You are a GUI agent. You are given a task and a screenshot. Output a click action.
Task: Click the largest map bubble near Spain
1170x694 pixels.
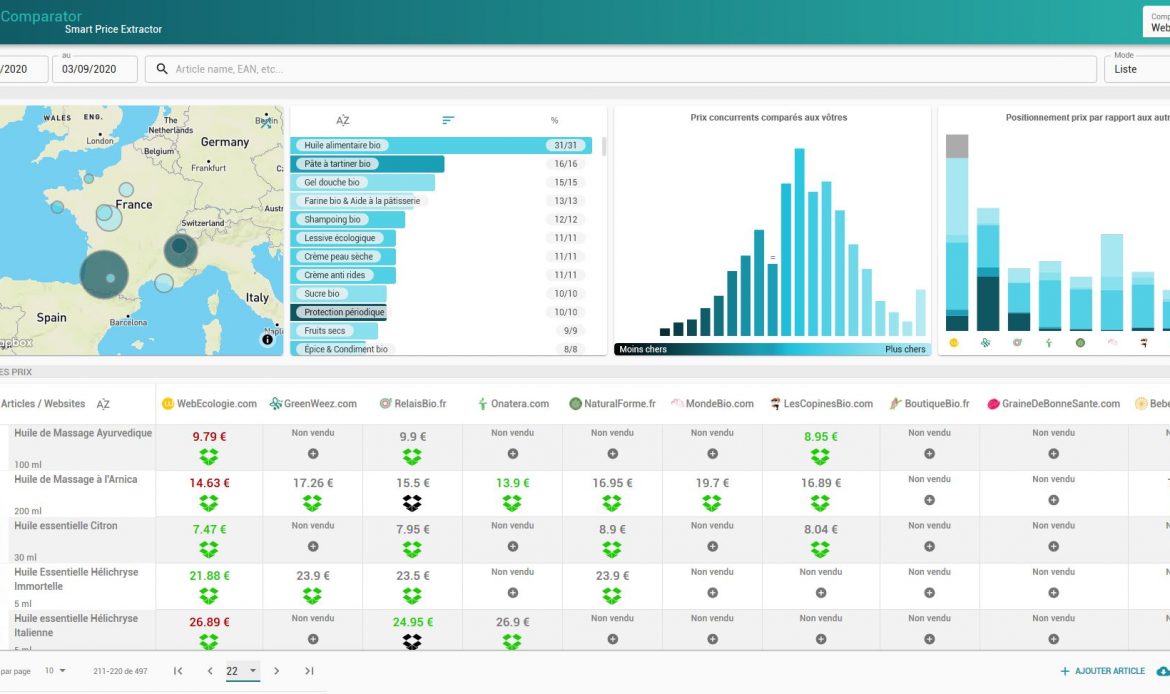point(104,275)
